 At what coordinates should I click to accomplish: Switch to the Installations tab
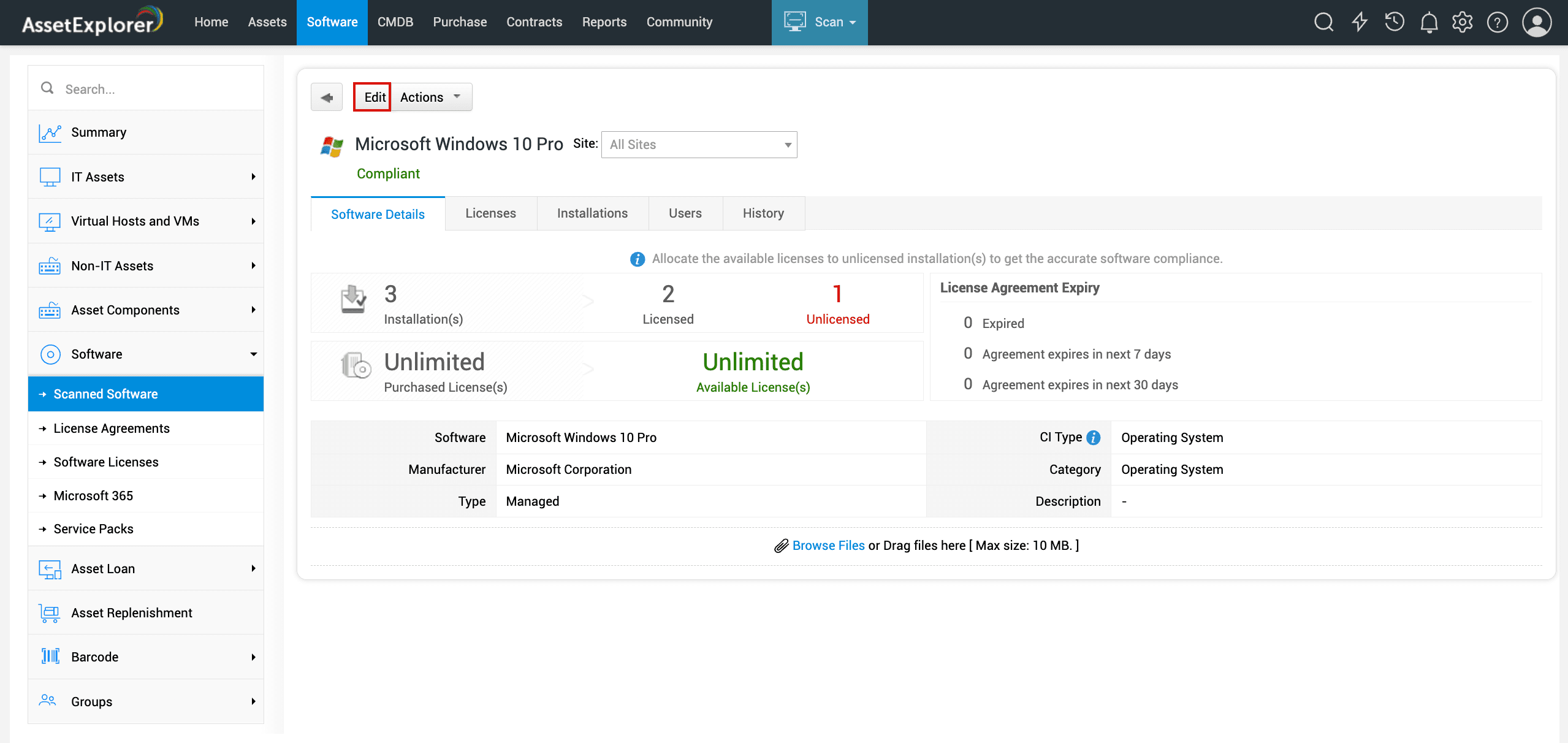[x=592, y=213]
